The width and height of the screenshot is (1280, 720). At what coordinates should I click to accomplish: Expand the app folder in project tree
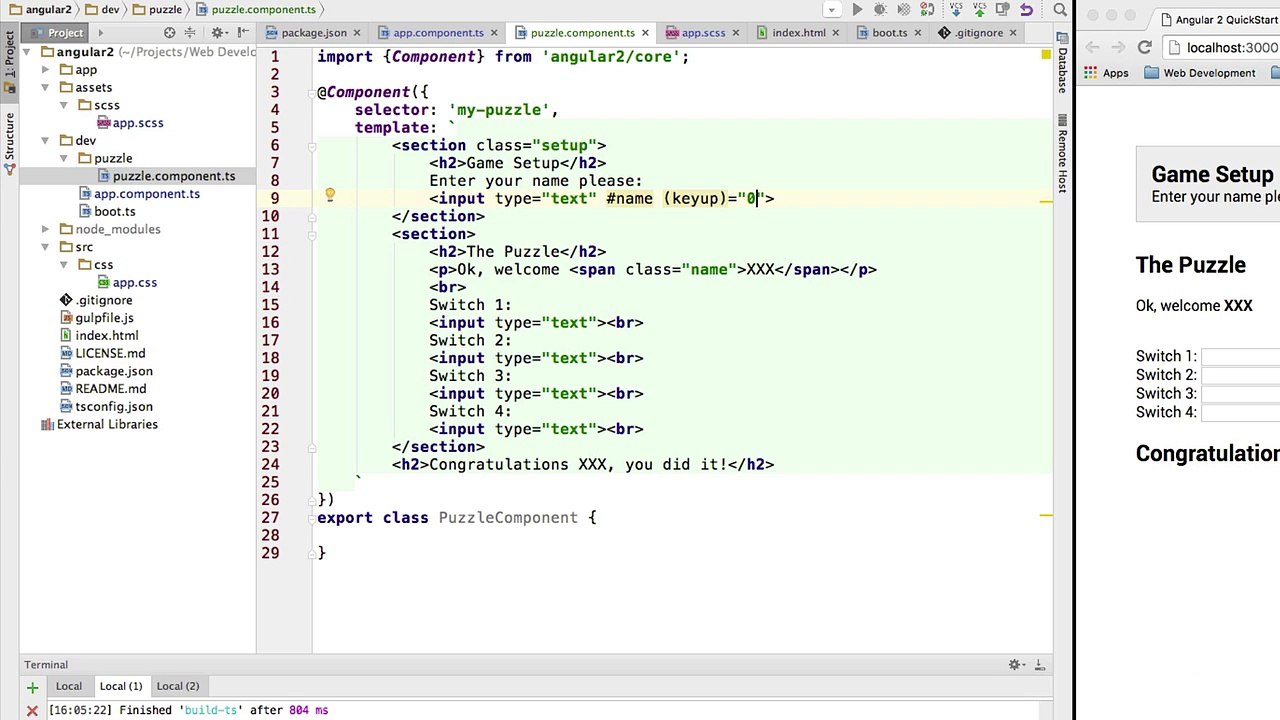[x=45, y=70]
